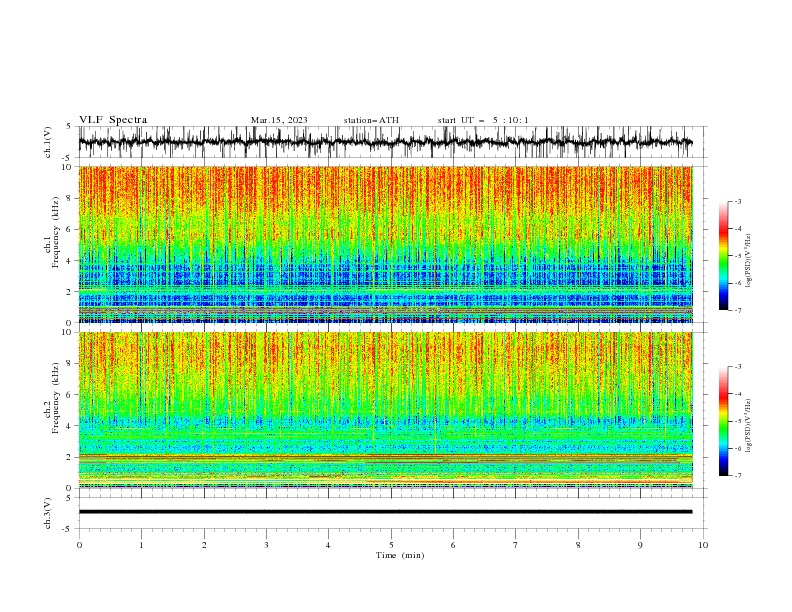Click the "-3" label on ch.1 color bar
792x612 pixels.
(x=738, y=201)
